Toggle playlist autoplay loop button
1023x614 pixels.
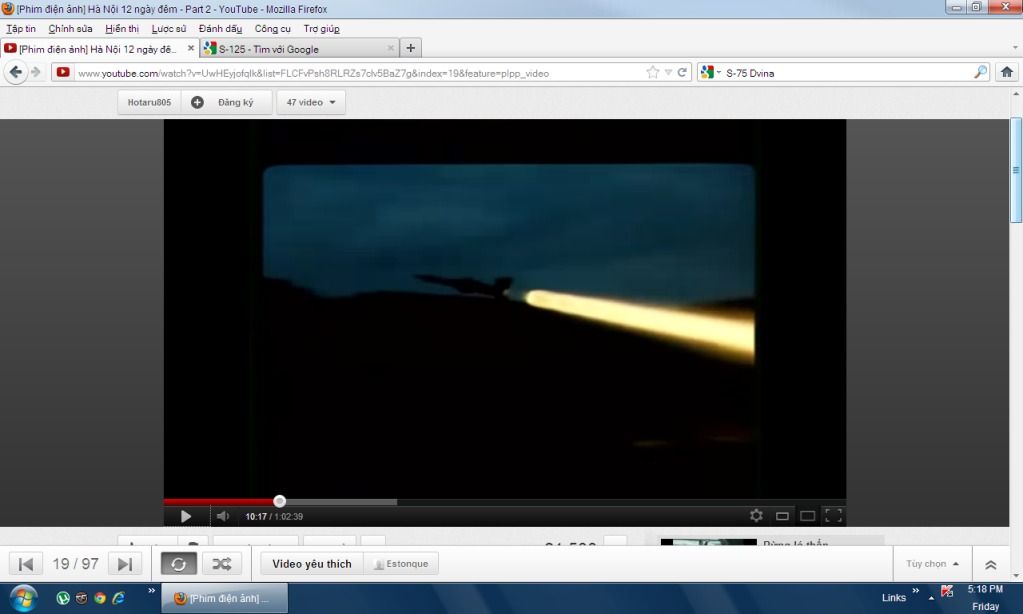pos(179,564)
